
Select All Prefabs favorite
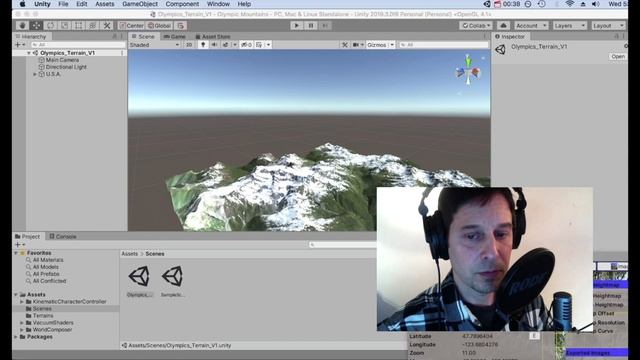tap(46, 274)
